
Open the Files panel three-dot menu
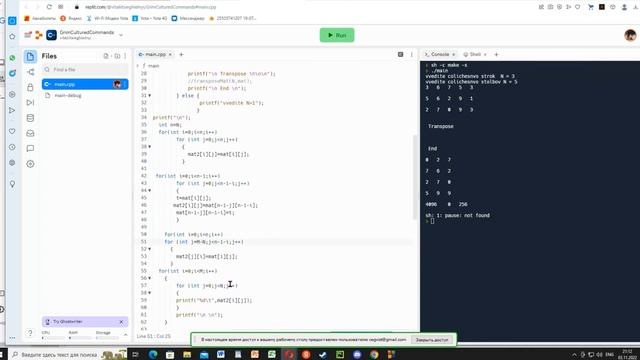pyautogui.click(x=125, y=56)
